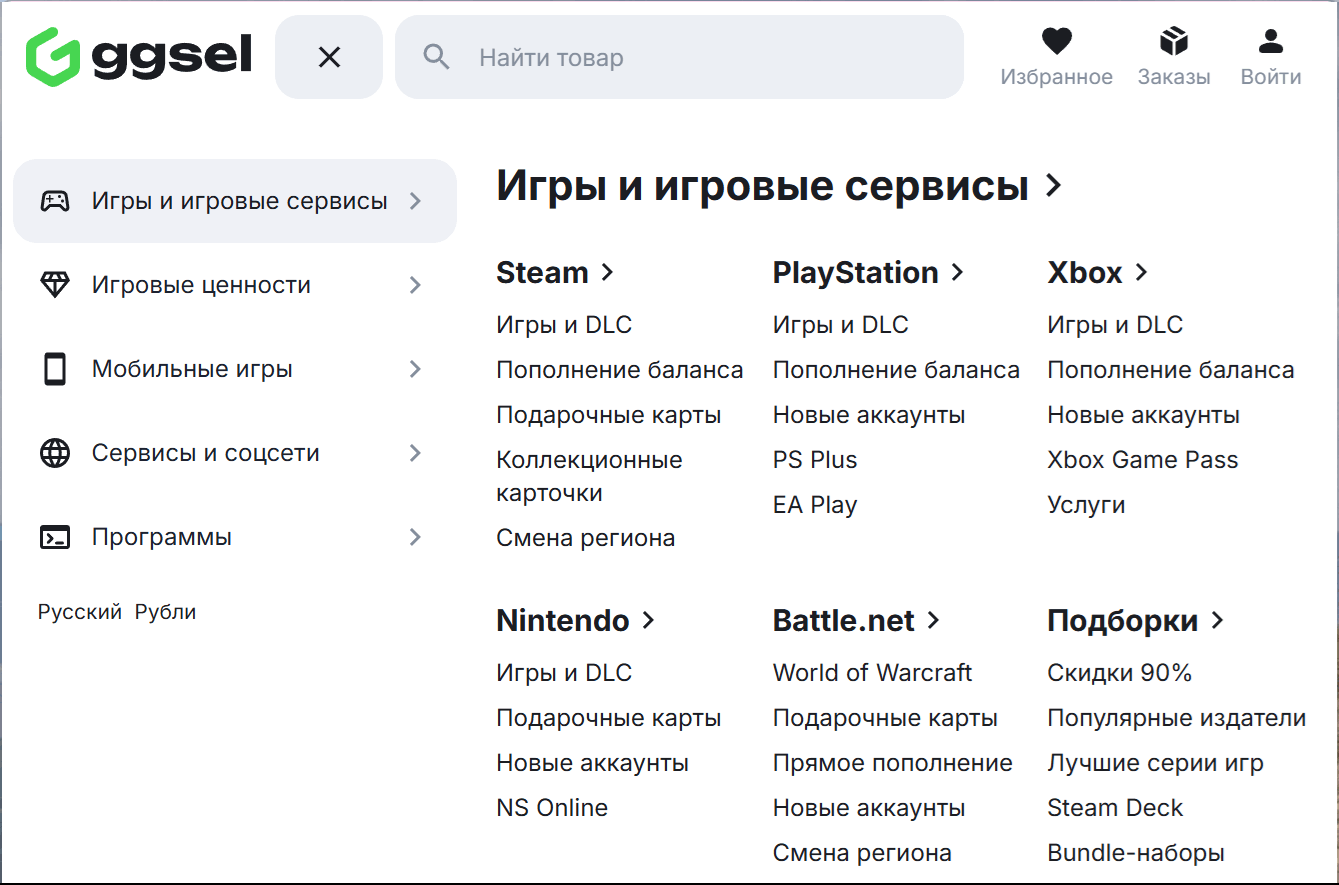Open 'Смена региона' under Battle.net

[862, 853]
